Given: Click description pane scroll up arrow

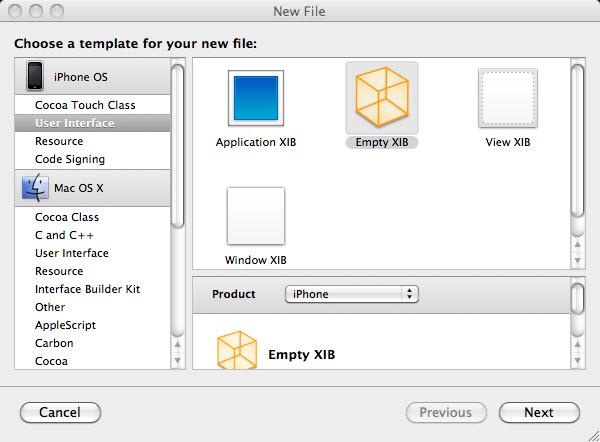Looking at the screenshot, I should pyautogui.click(x=577, y=345).
